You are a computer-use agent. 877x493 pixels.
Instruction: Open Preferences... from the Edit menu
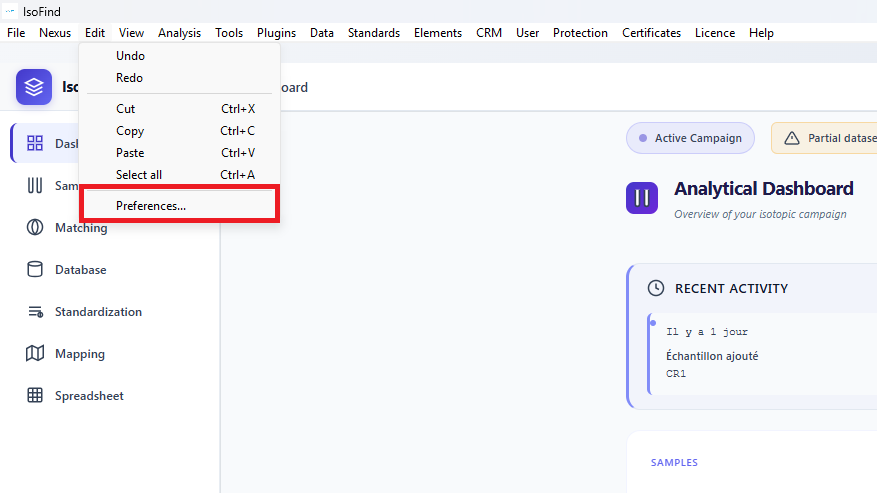point(179,205)
